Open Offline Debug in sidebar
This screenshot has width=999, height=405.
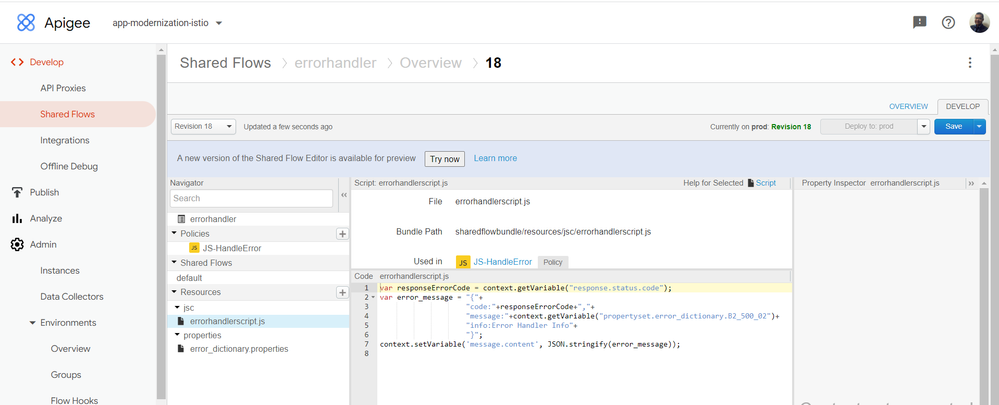point(69,166)
